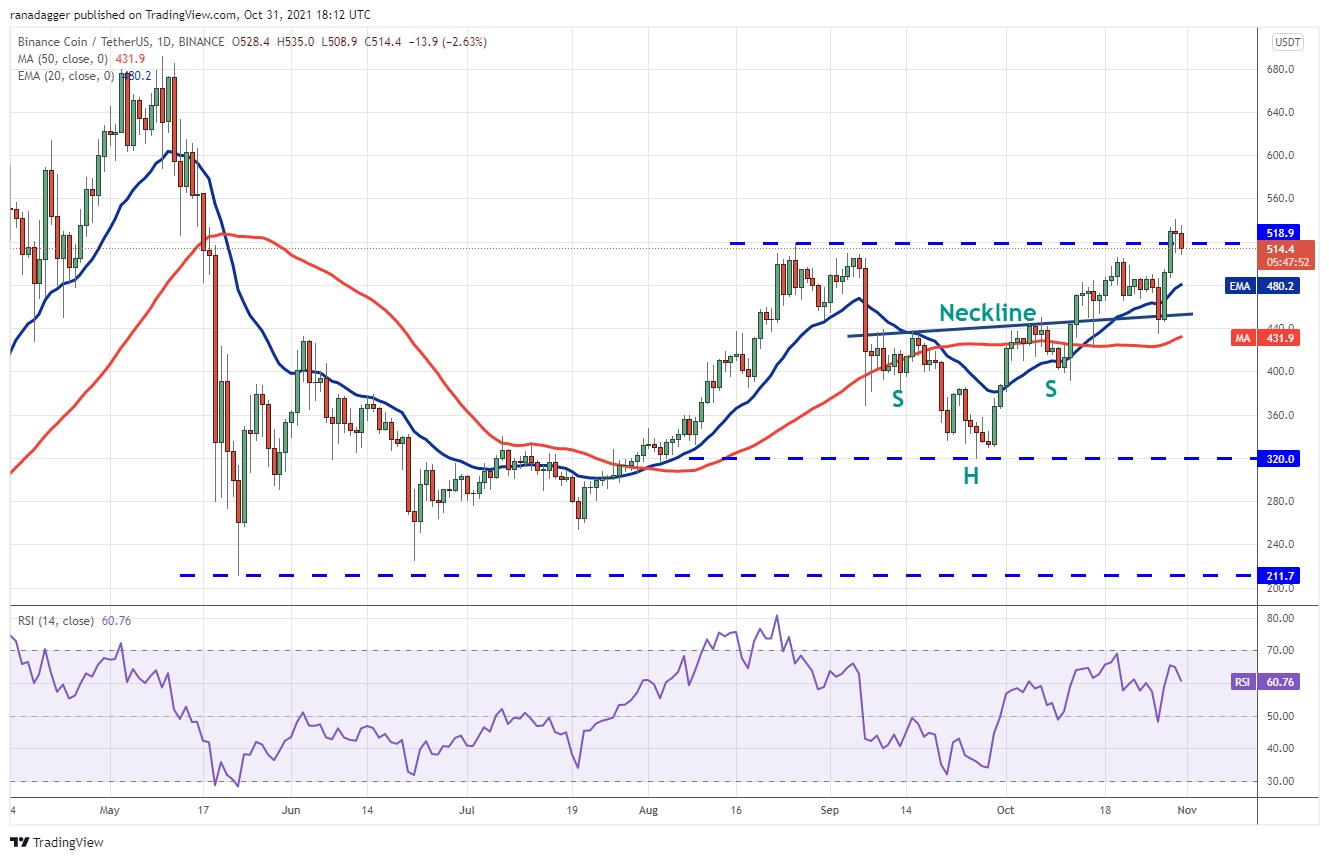The height and width of the screenshot is (860, 1329).
Task: Select the Aug label on the time axis
Action: [x=648, y=808]
